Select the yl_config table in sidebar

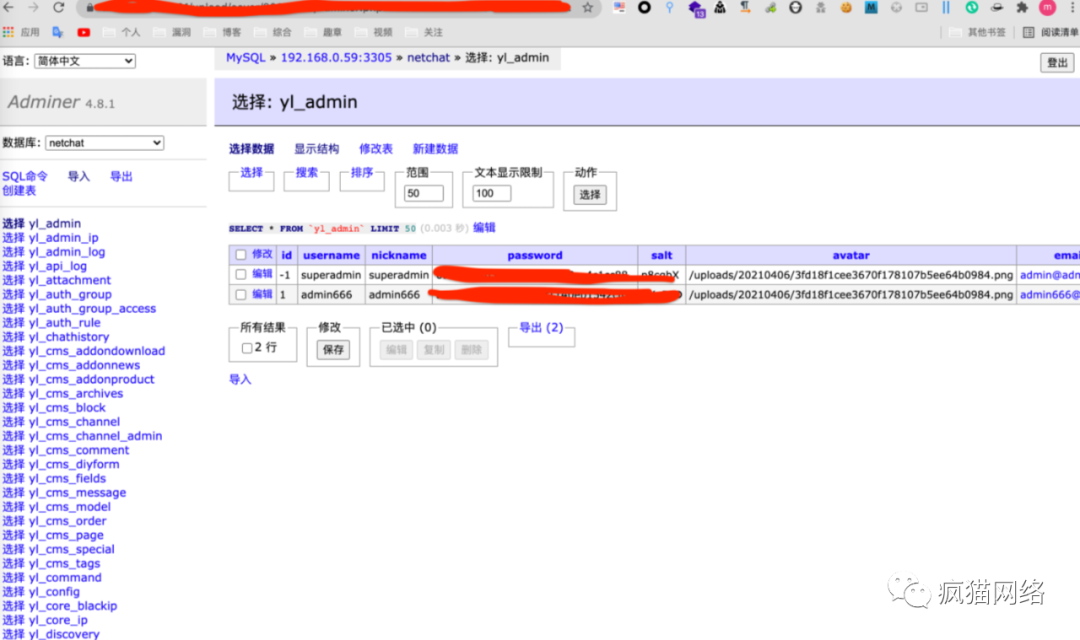pos(54,592)
